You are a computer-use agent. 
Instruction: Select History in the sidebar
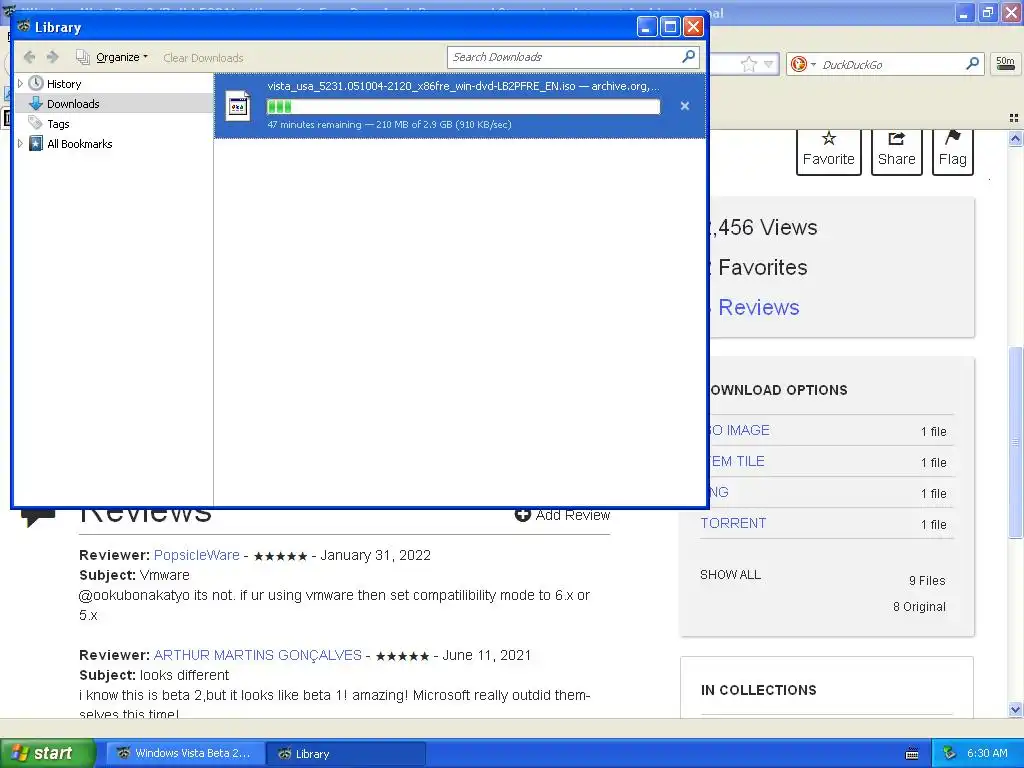(64, 84)
